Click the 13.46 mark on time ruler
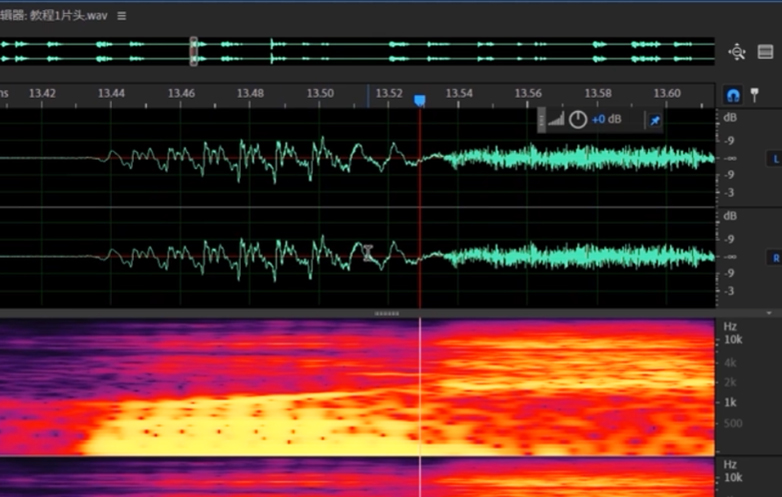Image resolution: width=782 pixels, height=497 pixels. click(x=181, y=93)
